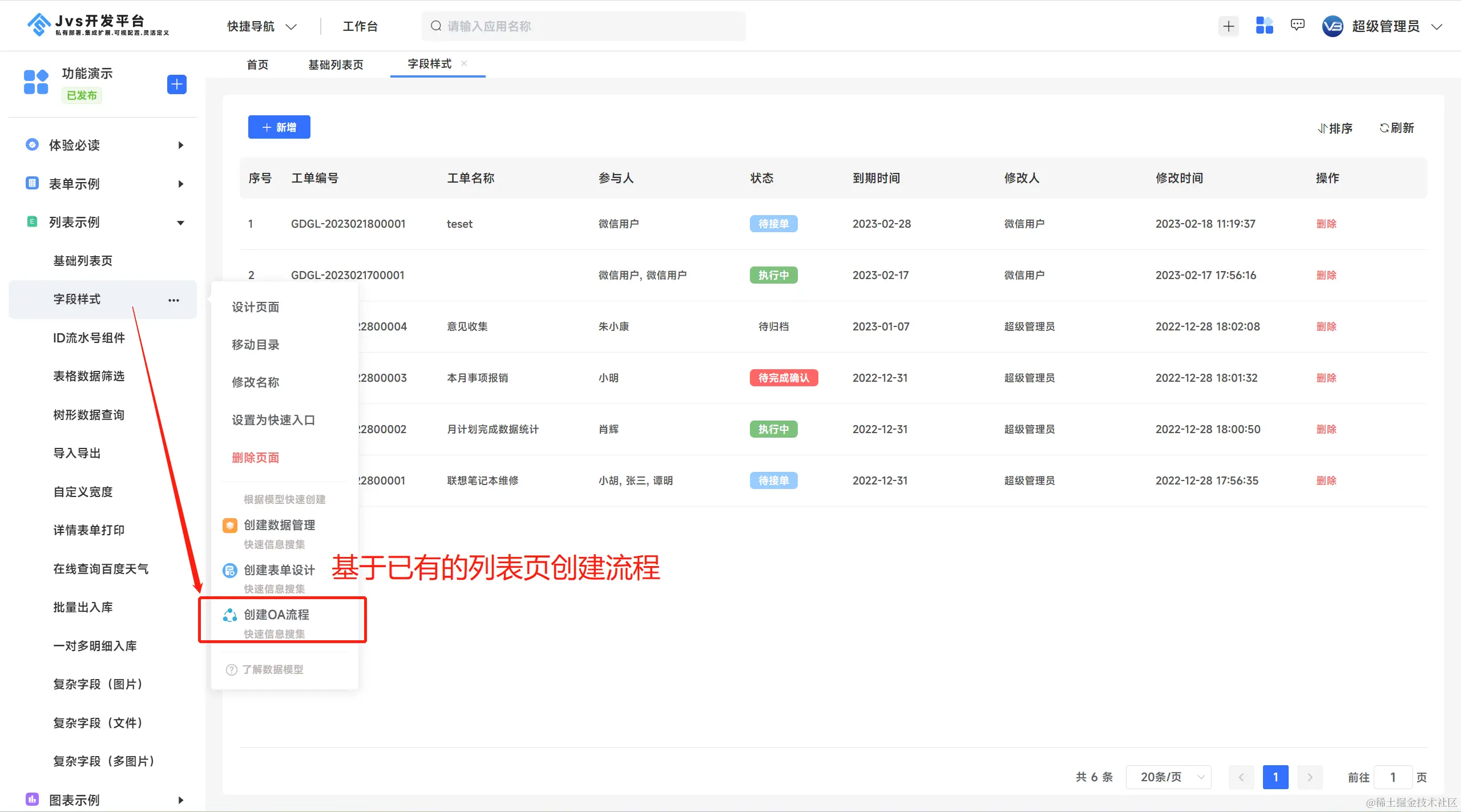Click the 创建数据管理 orange icon
This screenshot has height=812, width=1461.
230,525
